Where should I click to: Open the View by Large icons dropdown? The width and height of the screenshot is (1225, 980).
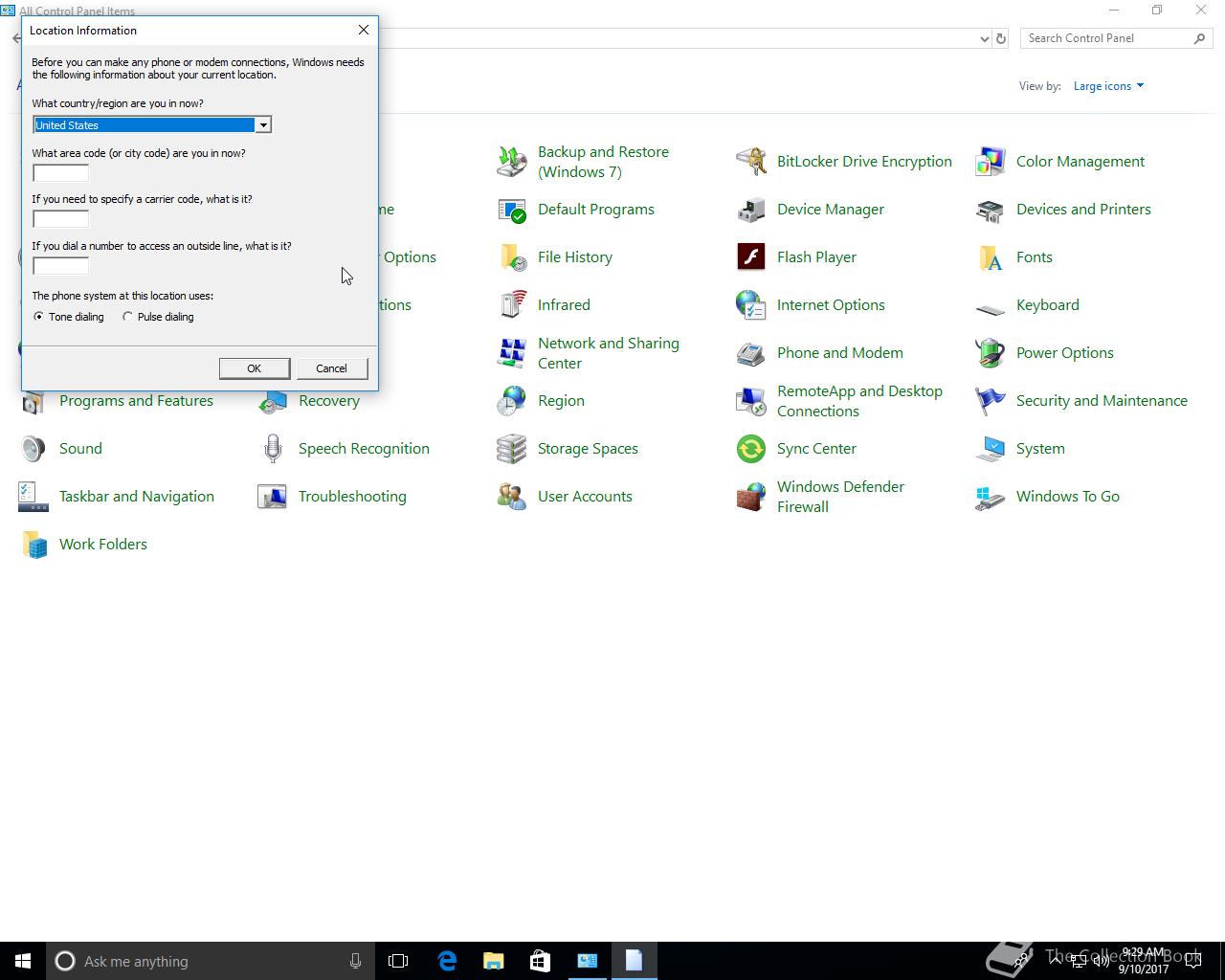[1108, 86]
